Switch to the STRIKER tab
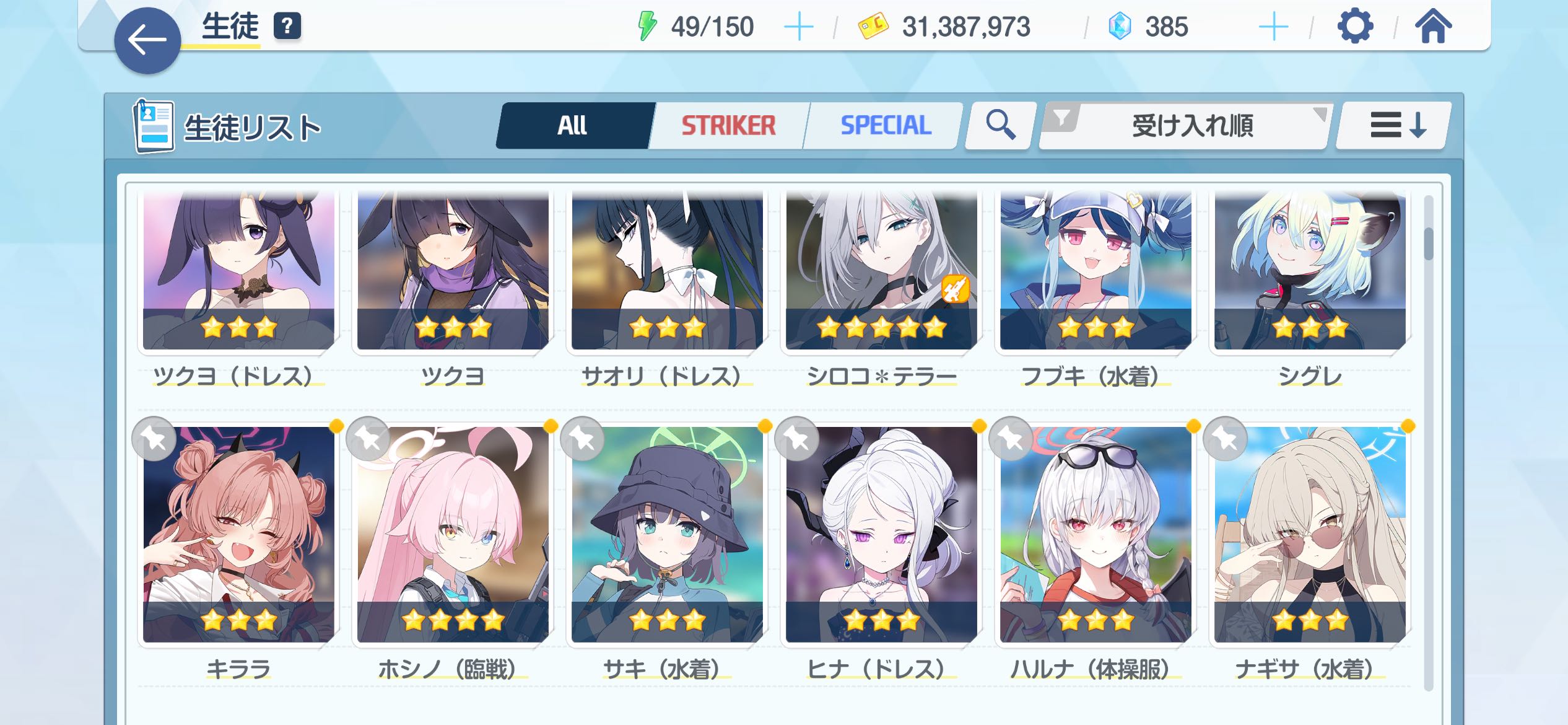Image resolution: width=1568 pixels, height=725 pixels. 729,126
